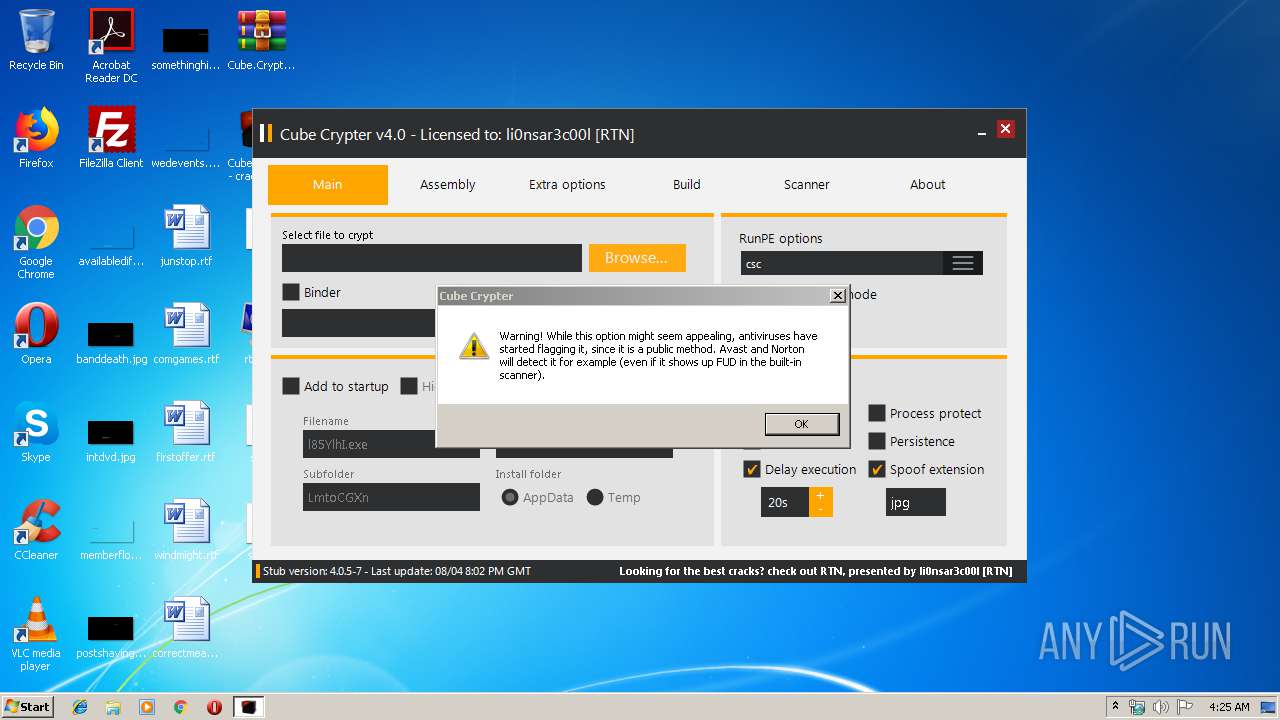The height and width of the screenshot is (720, 1280).
Task: Toggle Persistence checkbox
Action: (x=877, y=441)
